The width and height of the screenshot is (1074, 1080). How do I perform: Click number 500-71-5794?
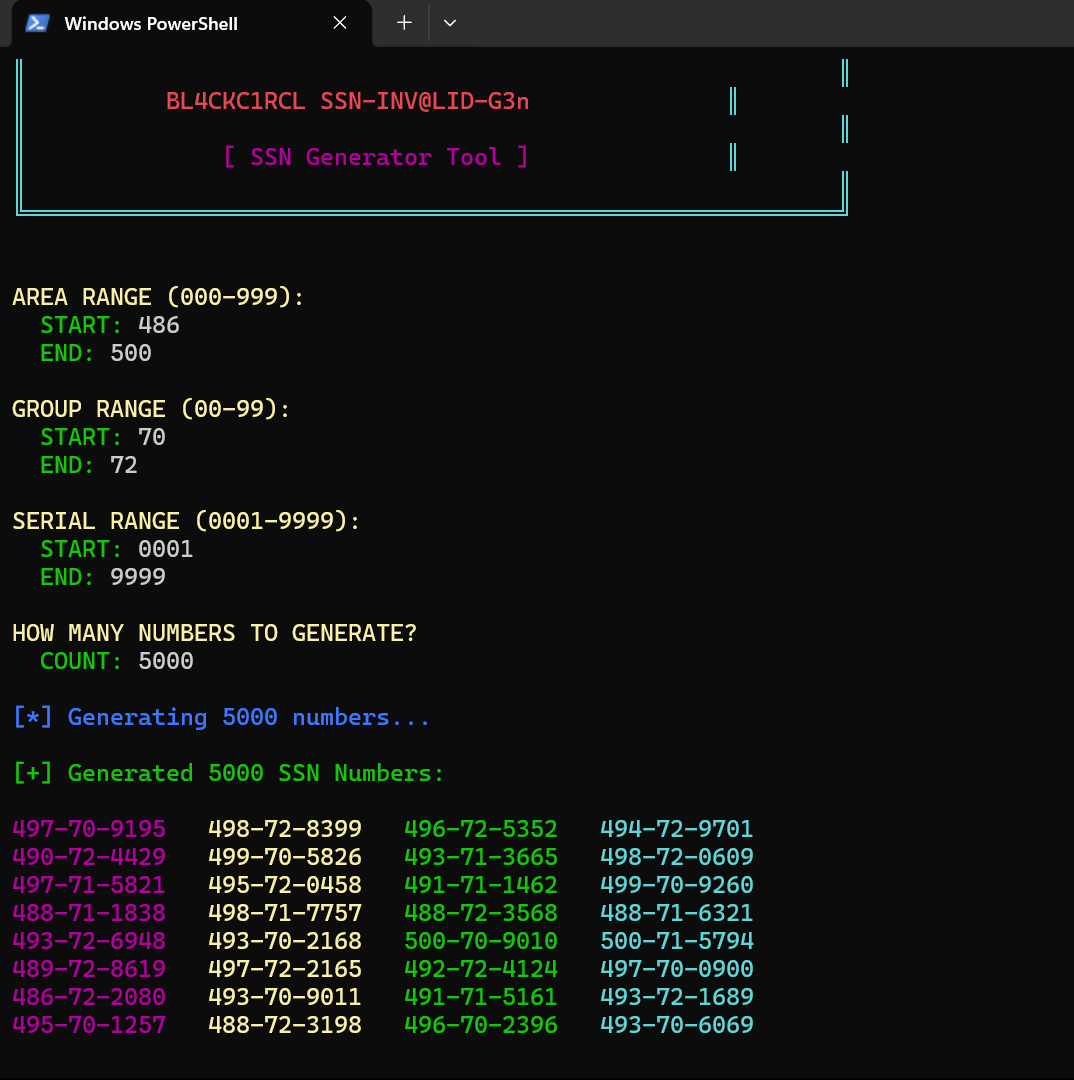click(x=677, y=941)
